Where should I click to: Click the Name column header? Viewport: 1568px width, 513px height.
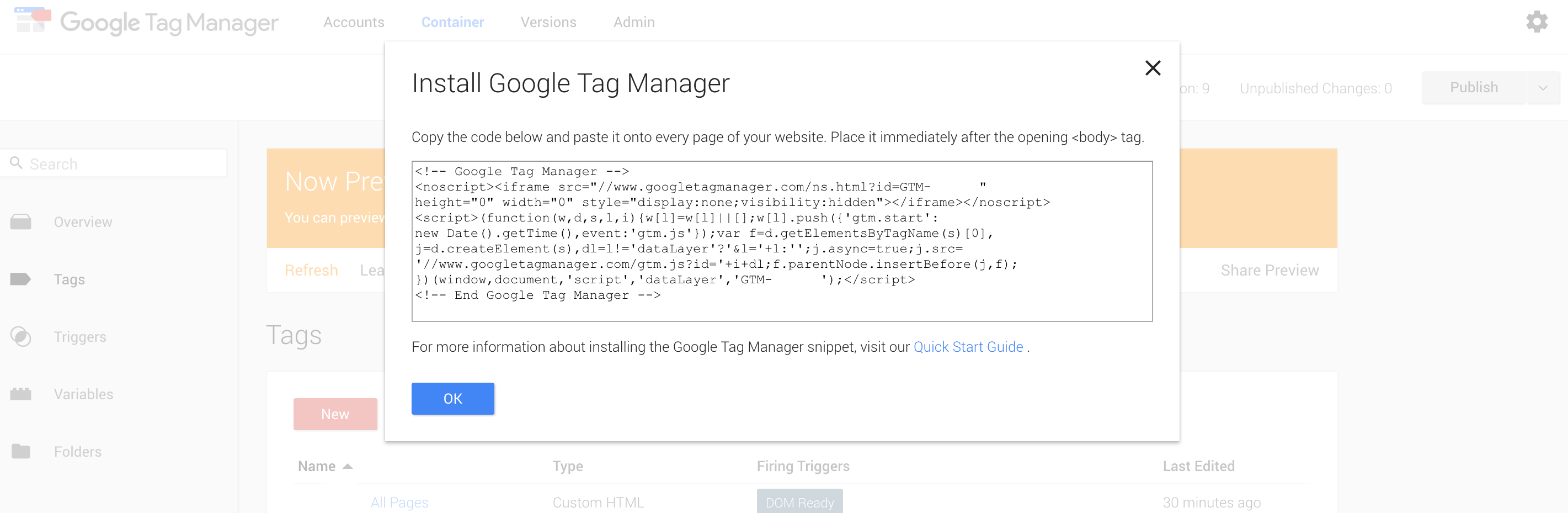(x=317, y=466)
